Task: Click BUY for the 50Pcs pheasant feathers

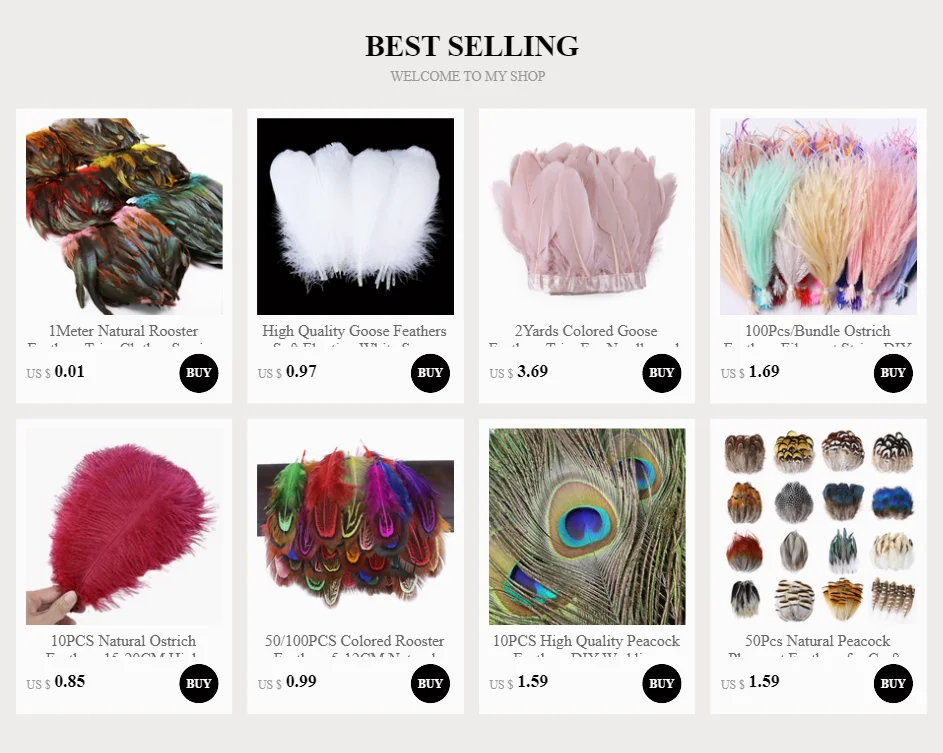Action: click(893, 683)
